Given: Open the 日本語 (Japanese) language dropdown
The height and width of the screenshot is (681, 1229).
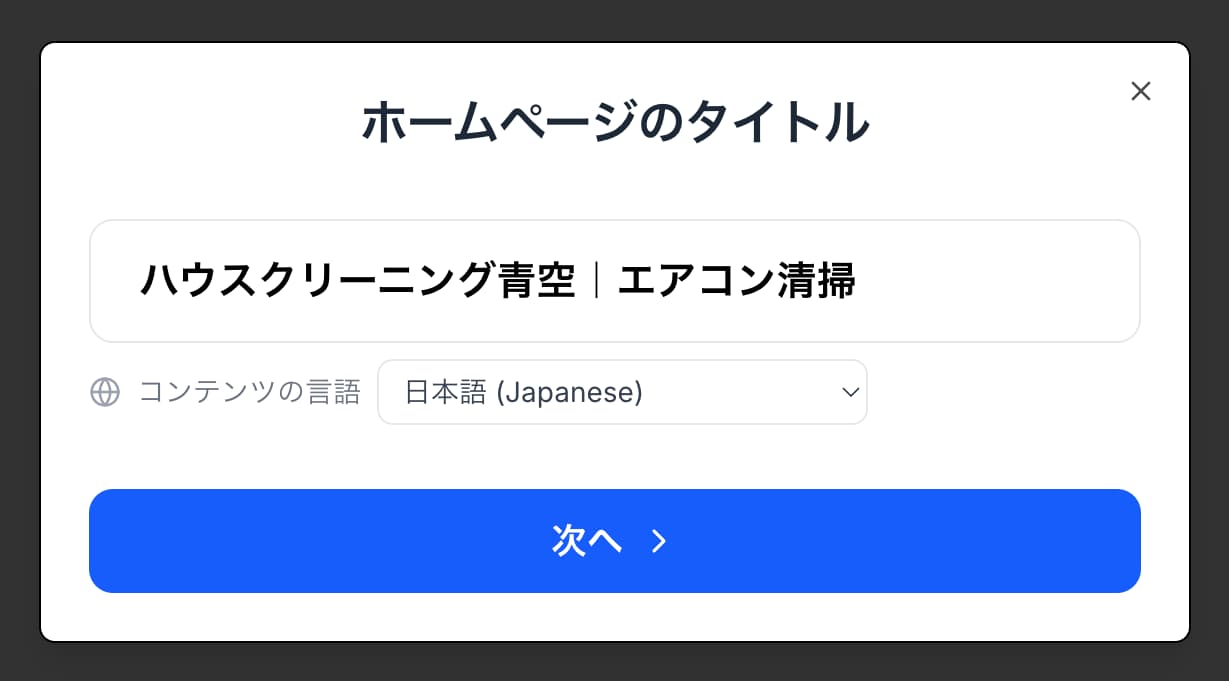Looking at the screenshot, I should pyautogui.click(x=621, y=392).
